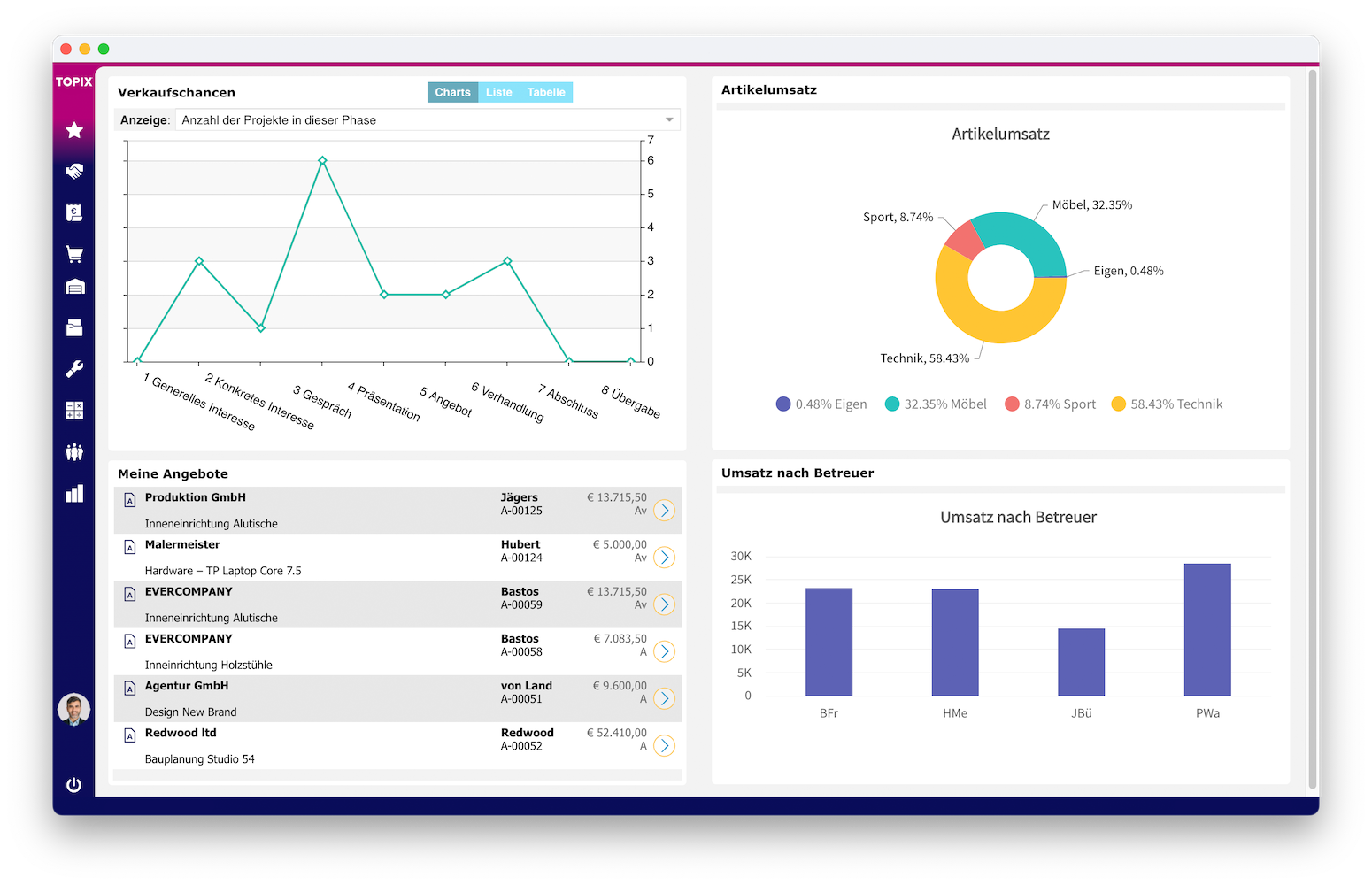This screenshot has height=885, width=1372.
Task: Click the Möbel segment of the donut chart
Action: (1027, 234)
